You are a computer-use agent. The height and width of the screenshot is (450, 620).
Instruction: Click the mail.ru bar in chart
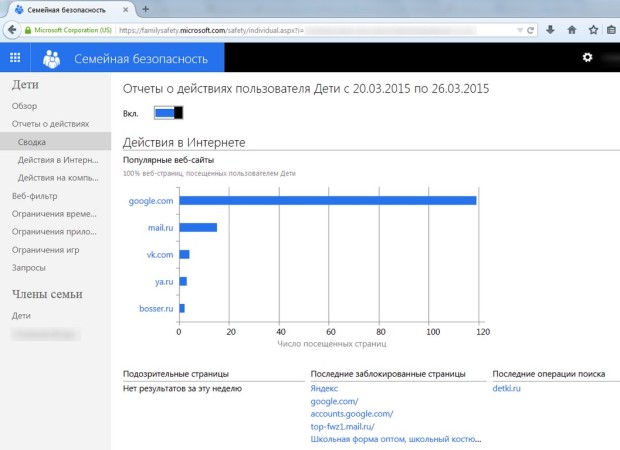click(x=198, y=227)
